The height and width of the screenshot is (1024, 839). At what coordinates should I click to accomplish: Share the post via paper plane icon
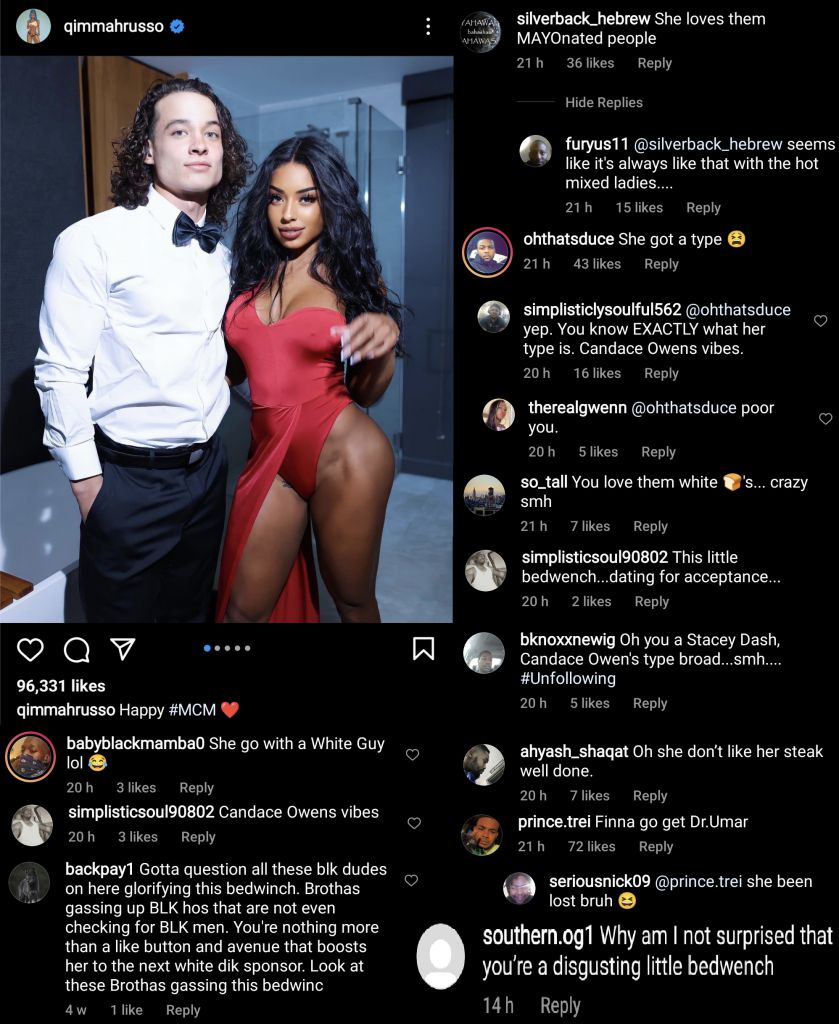click(122, 648)
